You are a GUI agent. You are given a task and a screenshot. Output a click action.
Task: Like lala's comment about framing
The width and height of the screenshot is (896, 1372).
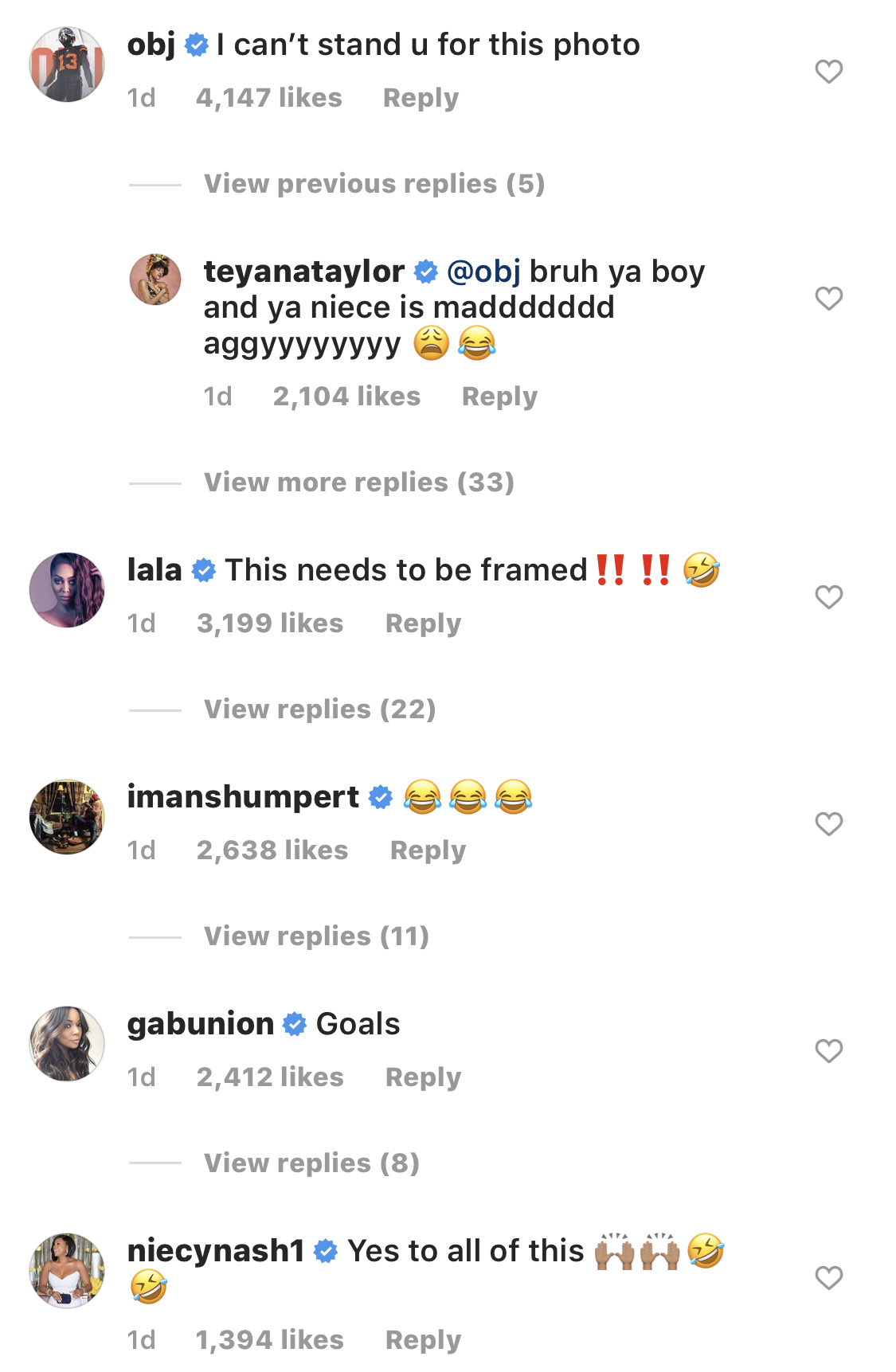[828, 597]
